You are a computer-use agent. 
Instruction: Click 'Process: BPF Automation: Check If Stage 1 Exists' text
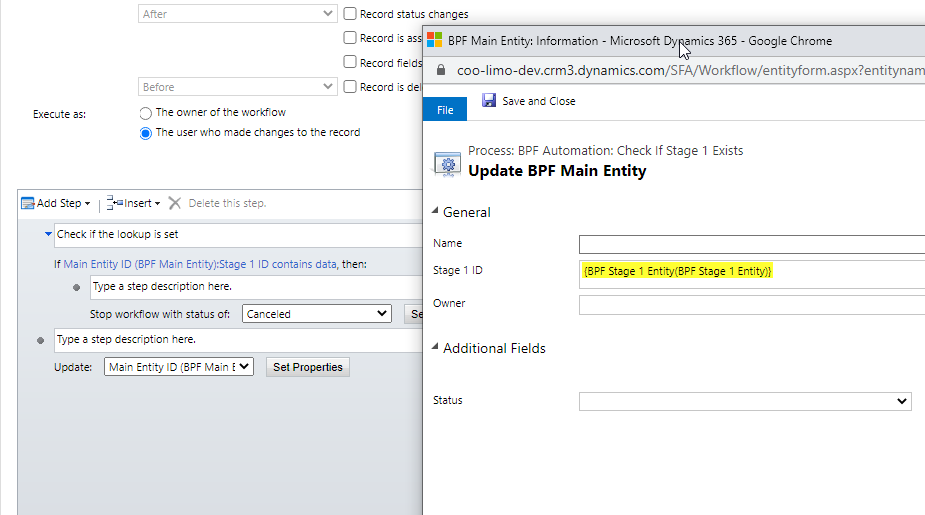[605, 150]
